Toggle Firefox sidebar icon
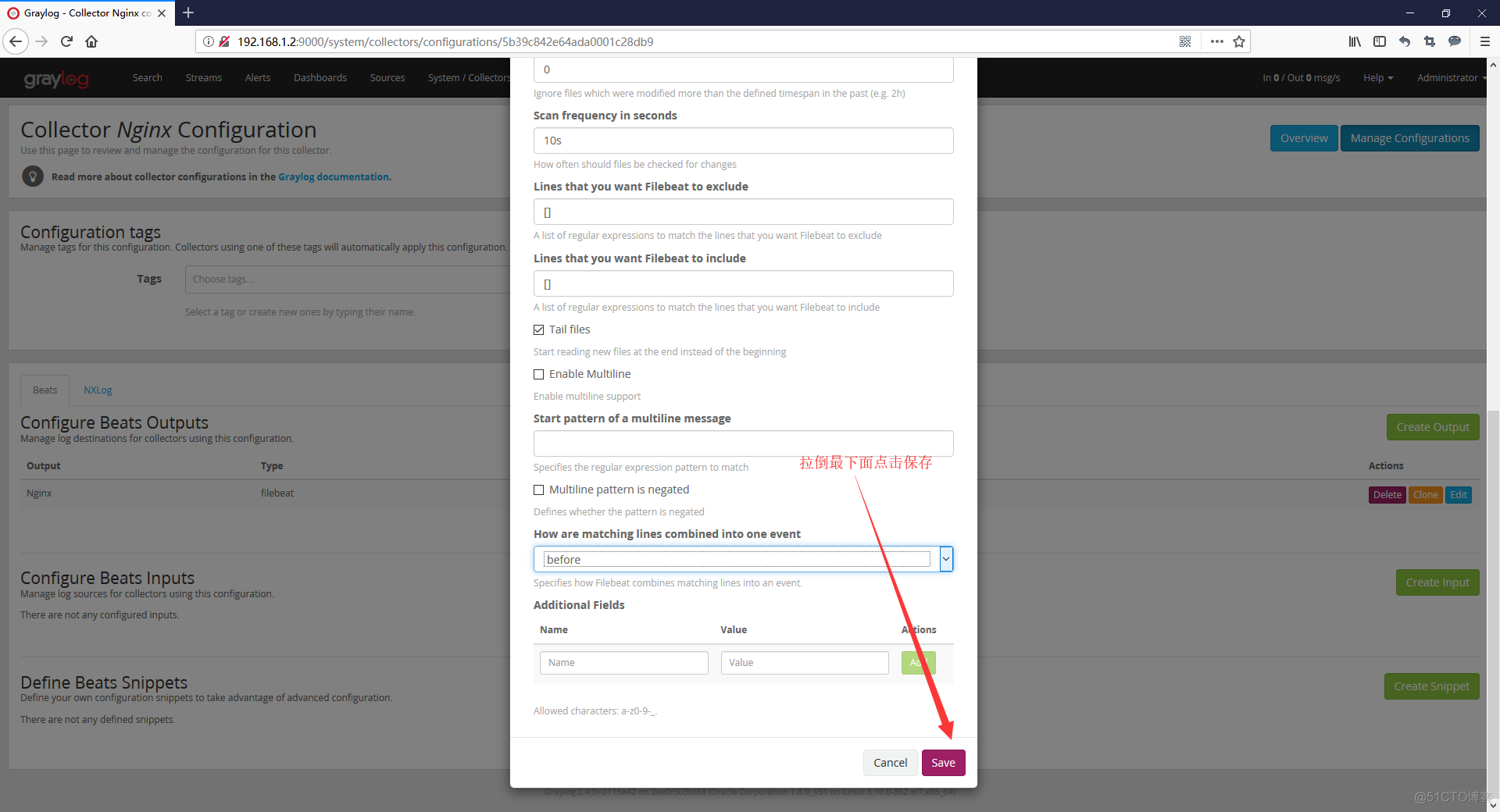Screen dimensions: 1500x812 1380,41
